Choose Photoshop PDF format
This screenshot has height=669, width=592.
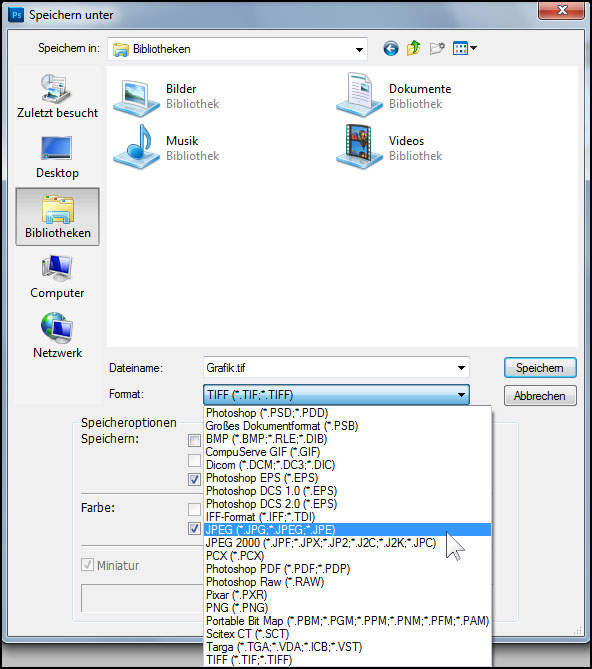point(347,569)
